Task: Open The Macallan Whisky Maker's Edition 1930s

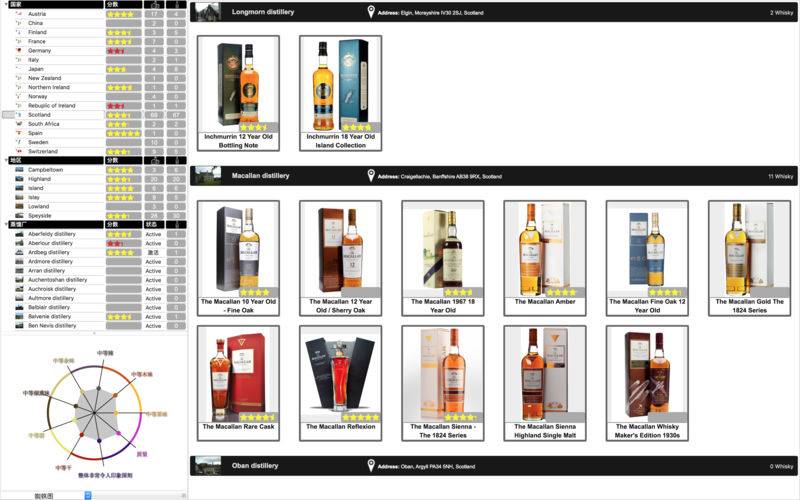Action: point(647,383)
